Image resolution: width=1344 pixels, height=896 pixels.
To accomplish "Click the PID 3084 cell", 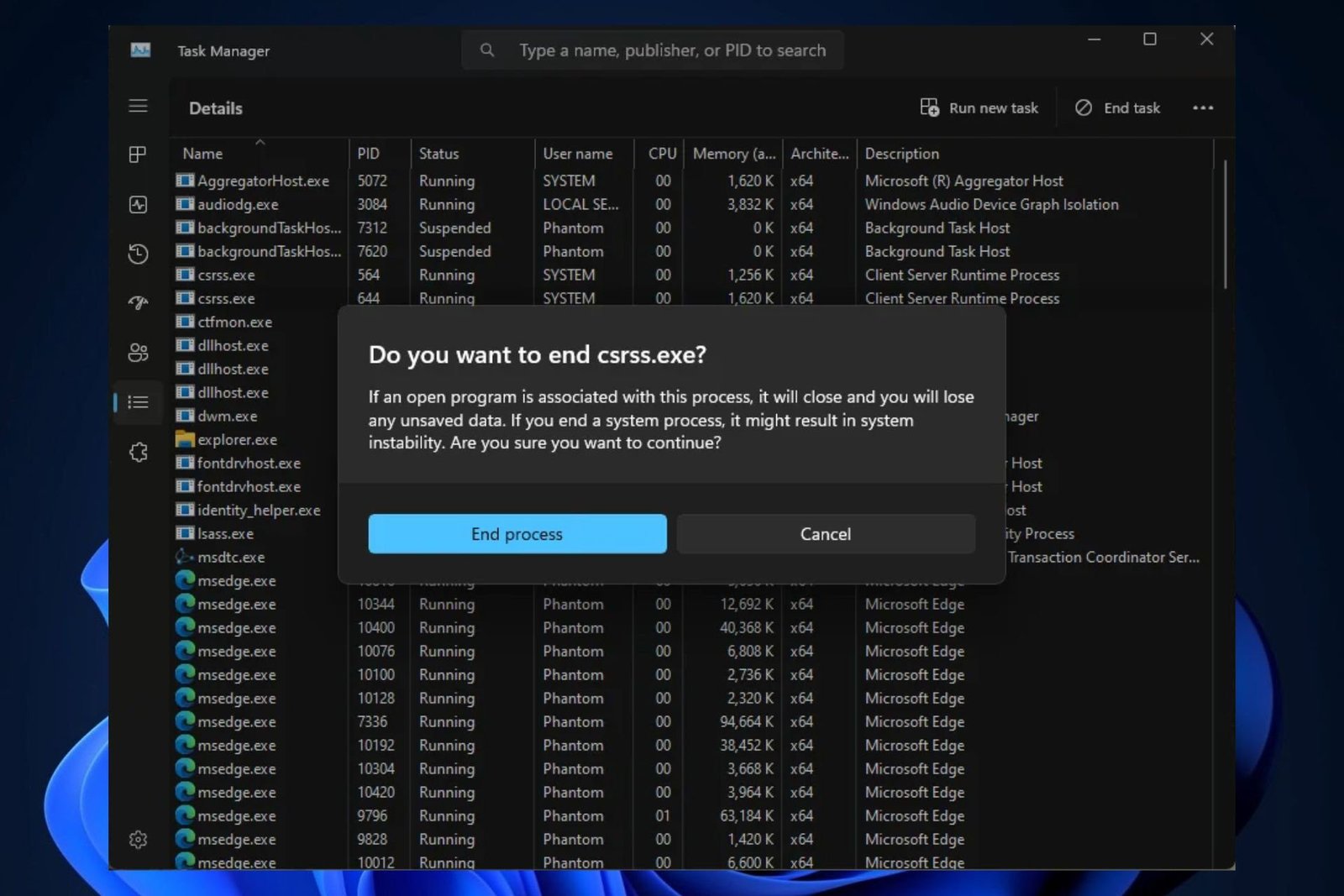I will click(x=372, y=204).
